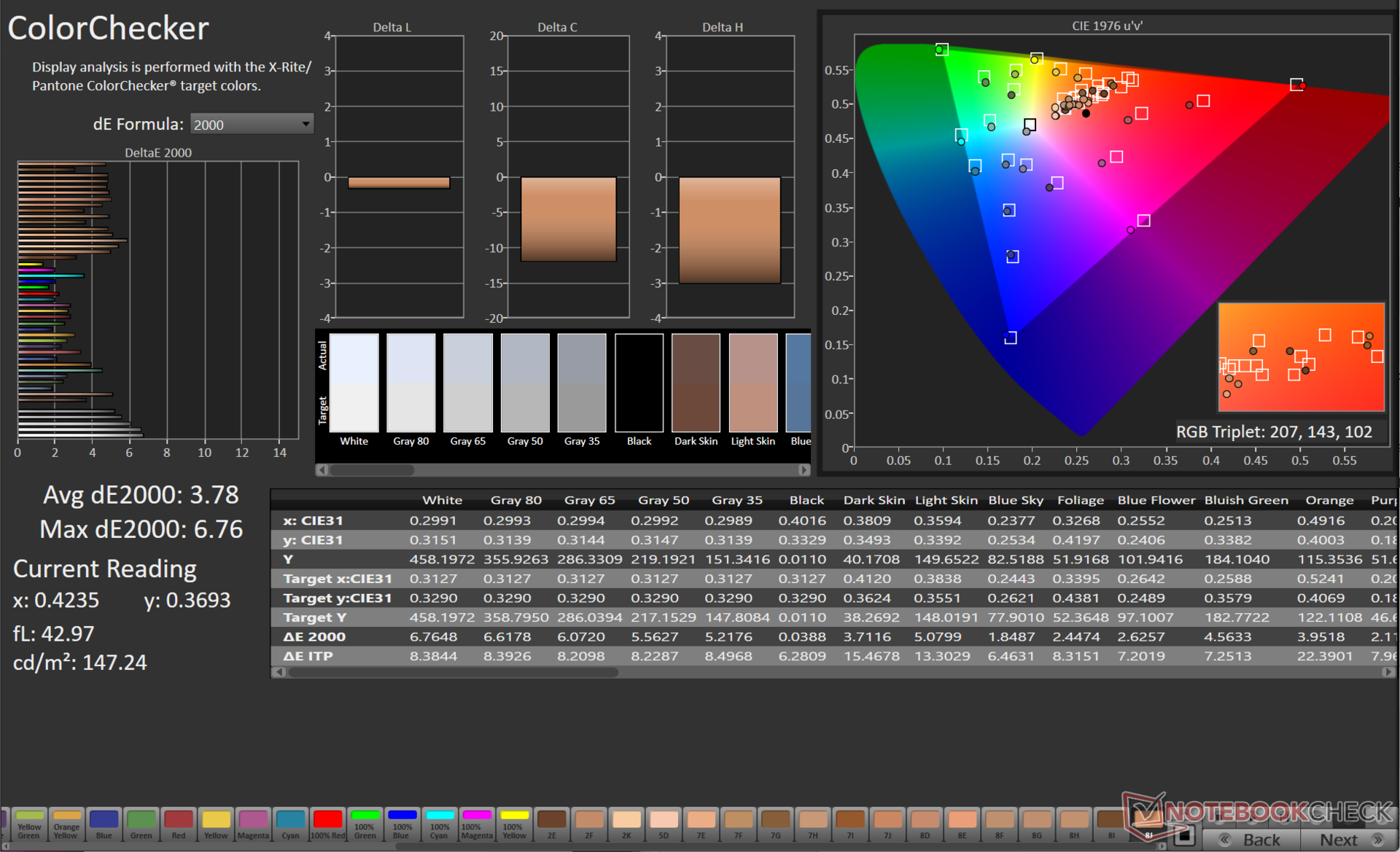Select the 100% Green color patch

pyautogui.click(x=365, y=824)
